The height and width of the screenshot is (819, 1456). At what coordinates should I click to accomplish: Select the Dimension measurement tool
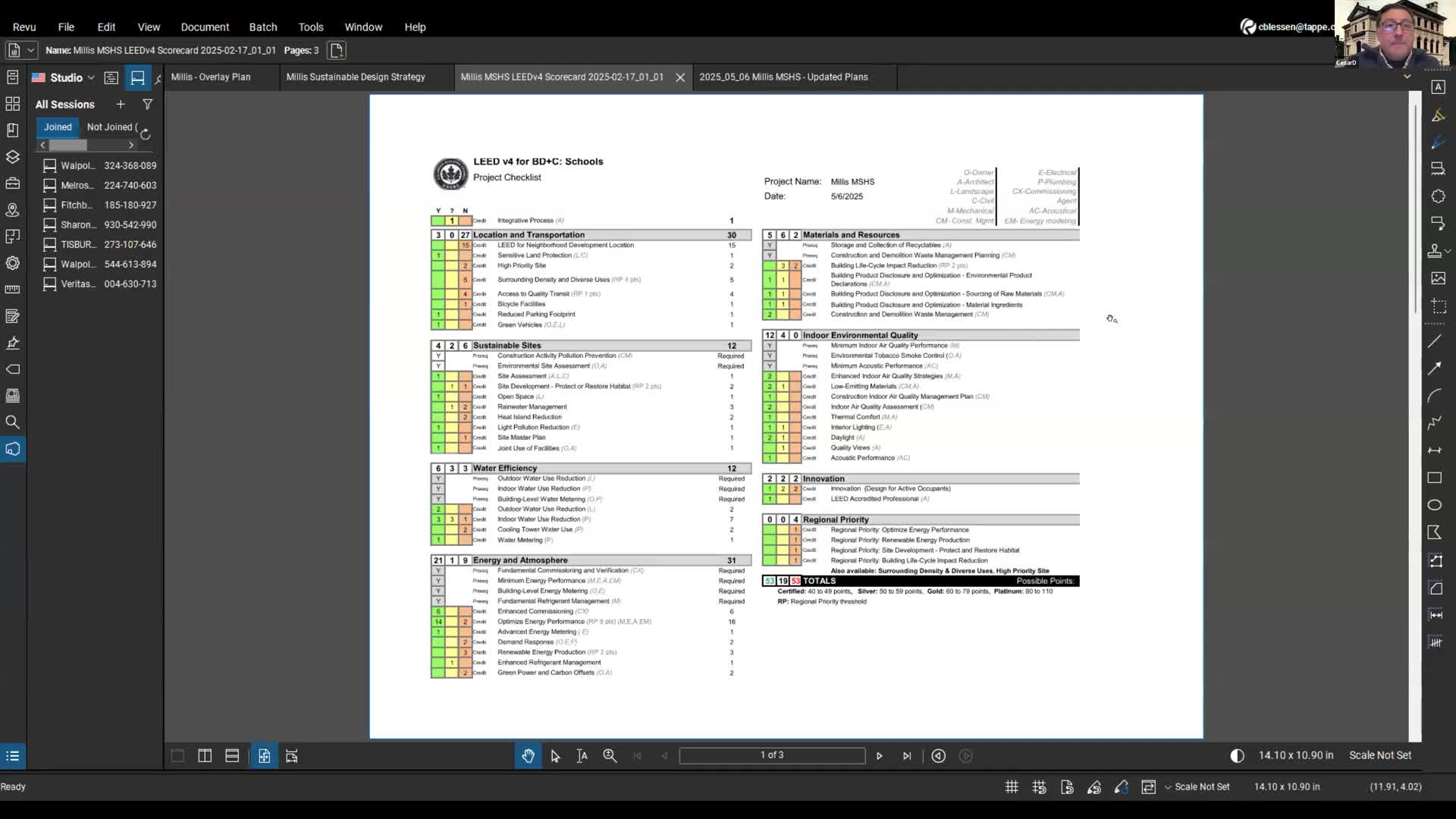pyautogui.click(x=1435, y=450)
